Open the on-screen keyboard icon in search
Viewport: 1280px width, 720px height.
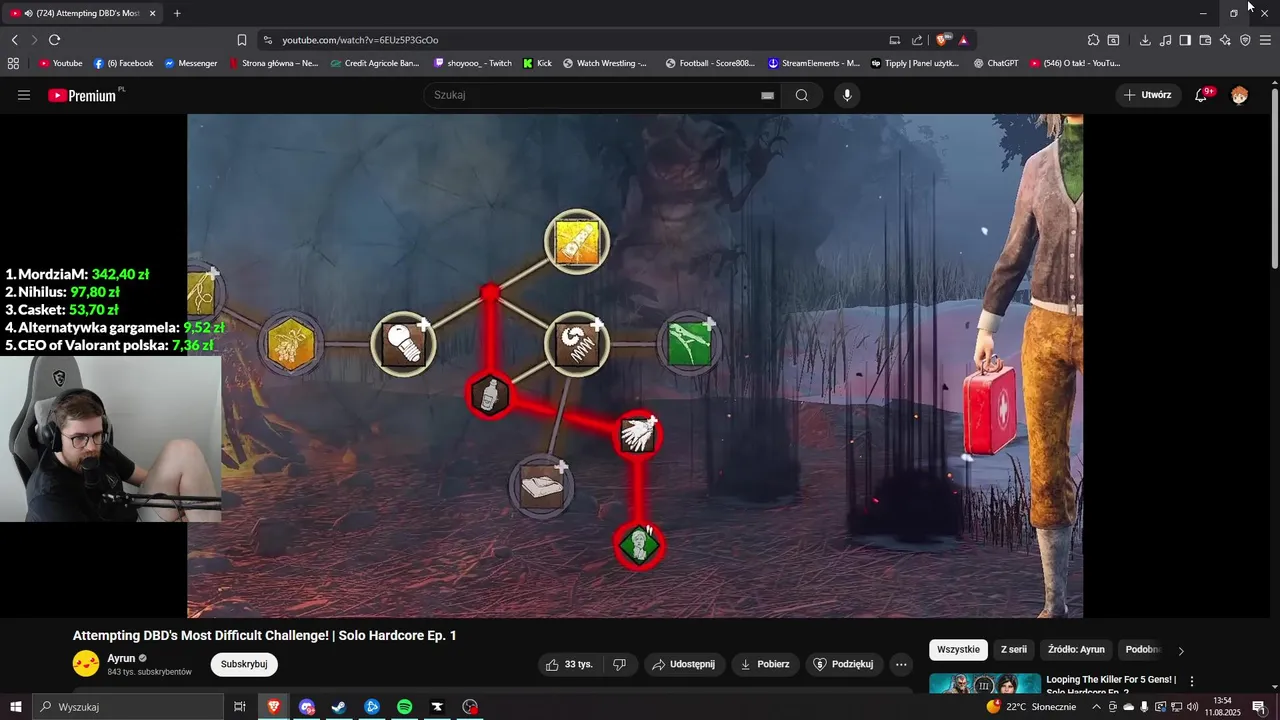[767, 95]
